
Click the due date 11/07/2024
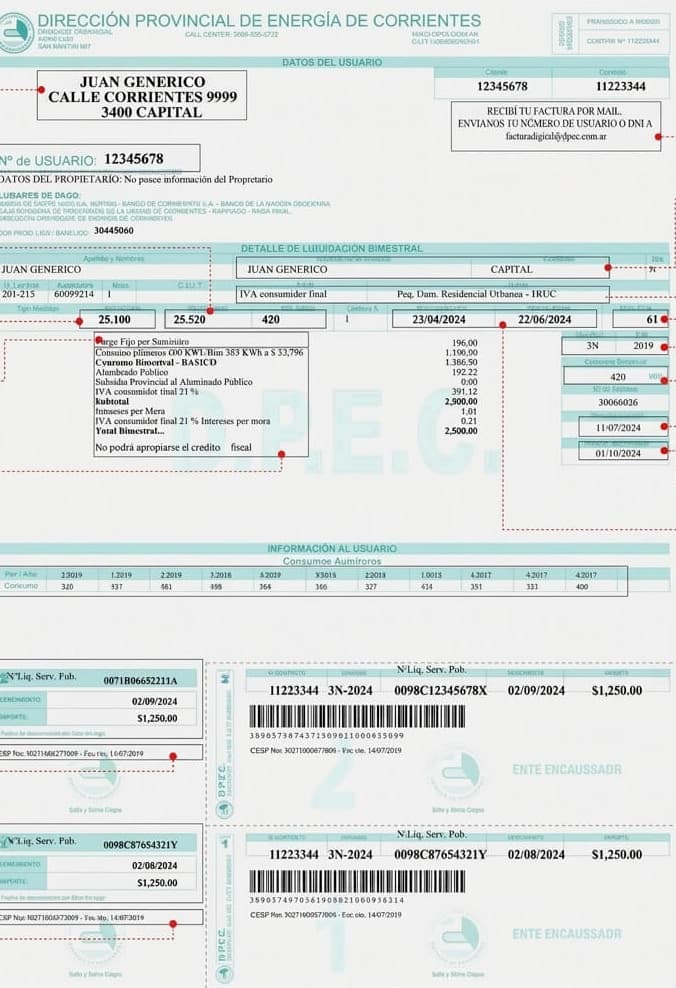618,428
